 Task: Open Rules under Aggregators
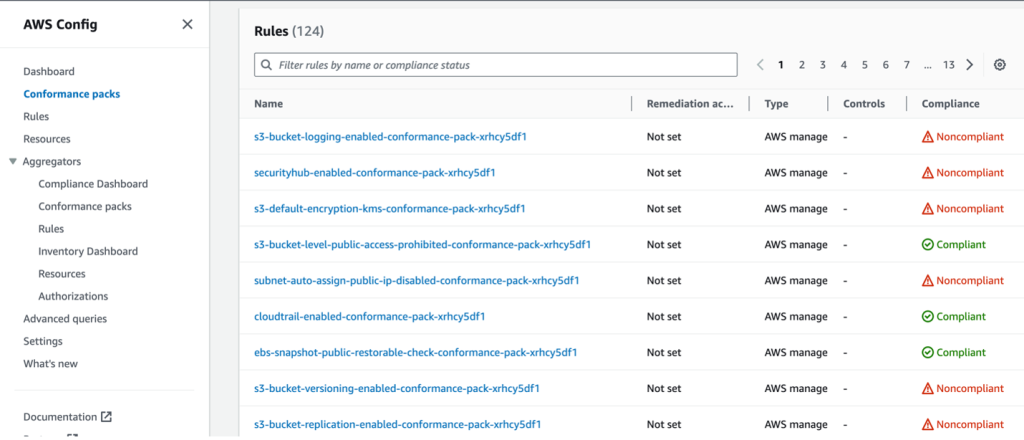click(51, 229)
